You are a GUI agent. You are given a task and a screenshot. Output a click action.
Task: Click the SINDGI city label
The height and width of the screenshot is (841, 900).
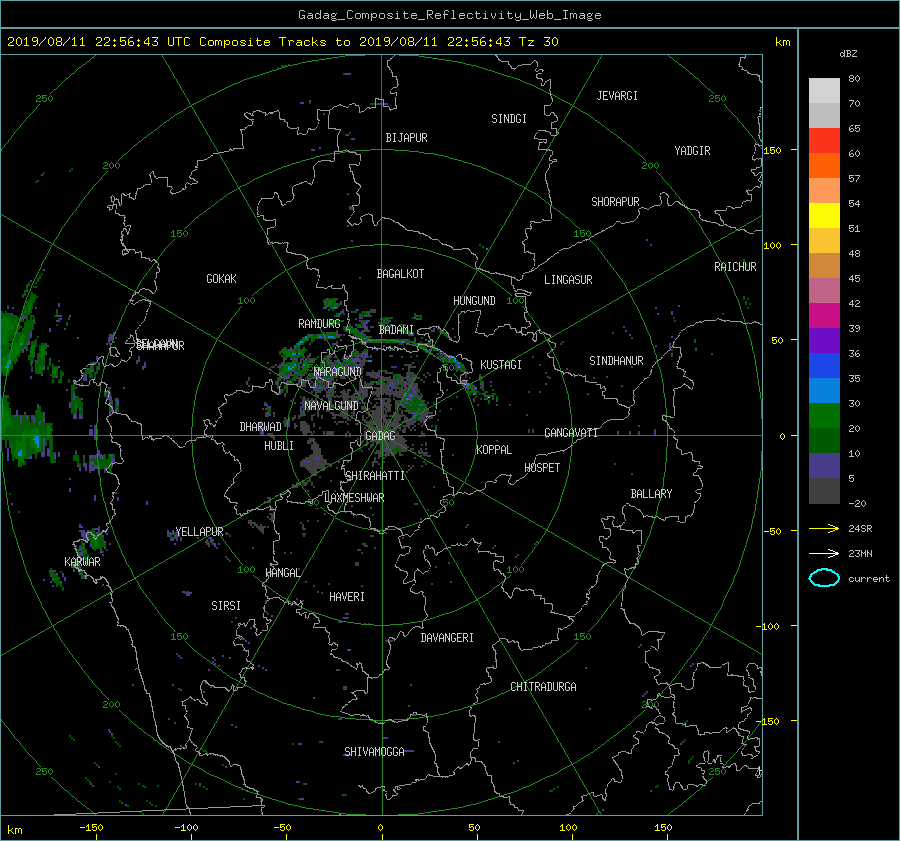coord(509,119)
